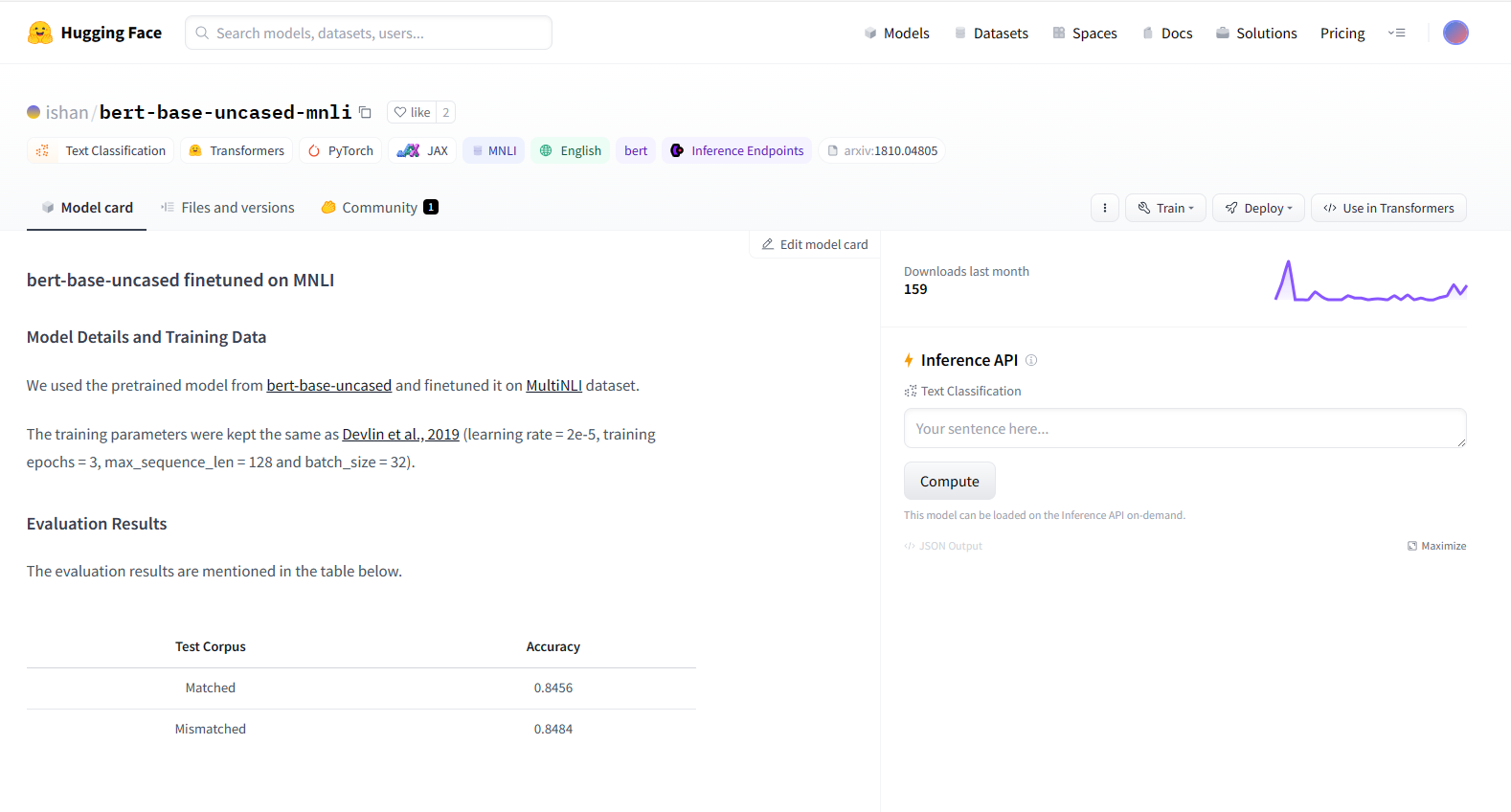Click the like count 2
The height and width of the screenshot is (812, 1511).
[x=445, y=112]
